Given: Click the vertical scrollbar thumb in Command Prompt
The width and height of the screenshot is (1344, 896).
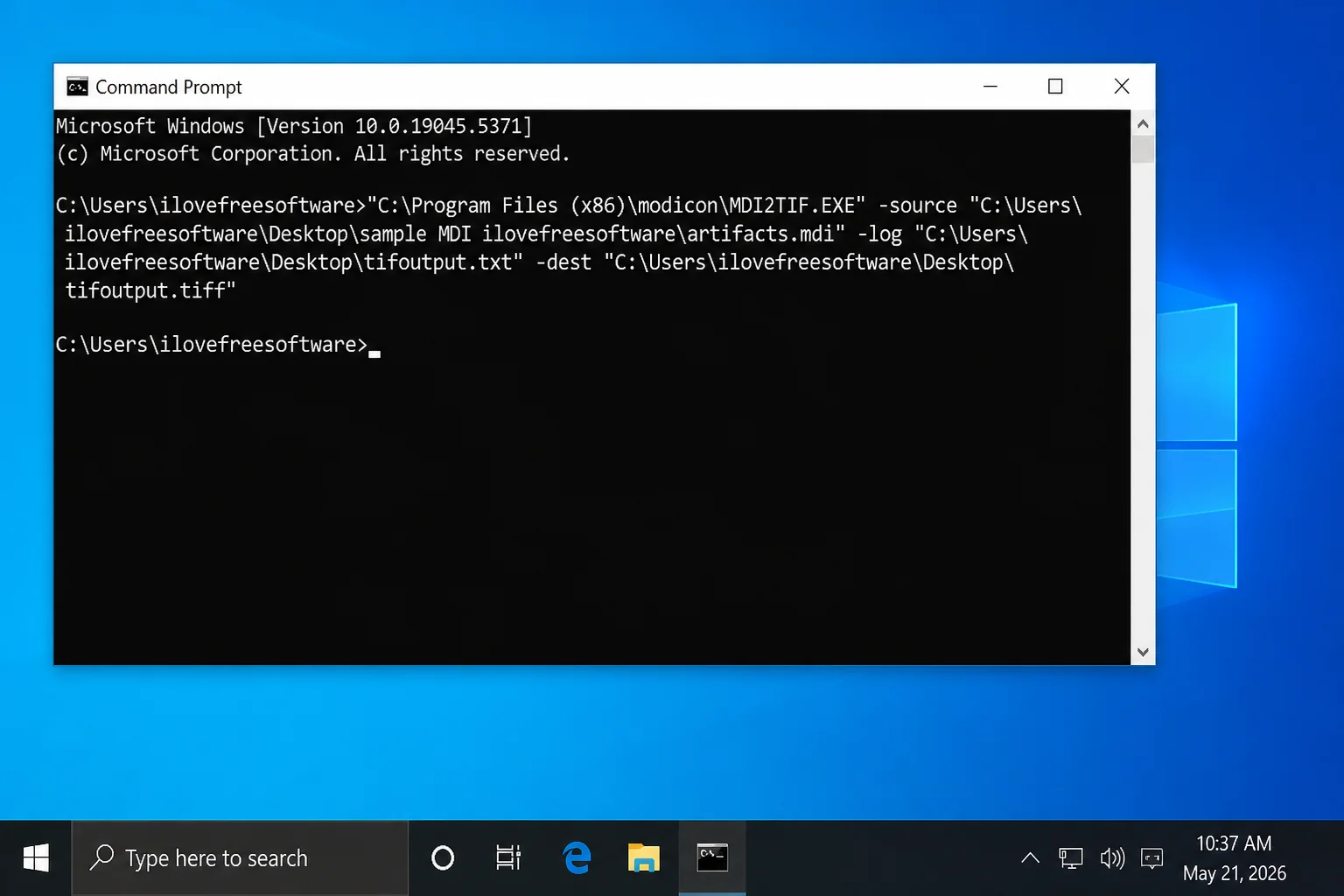Looking at the screenshot, I should [1143, 150].
